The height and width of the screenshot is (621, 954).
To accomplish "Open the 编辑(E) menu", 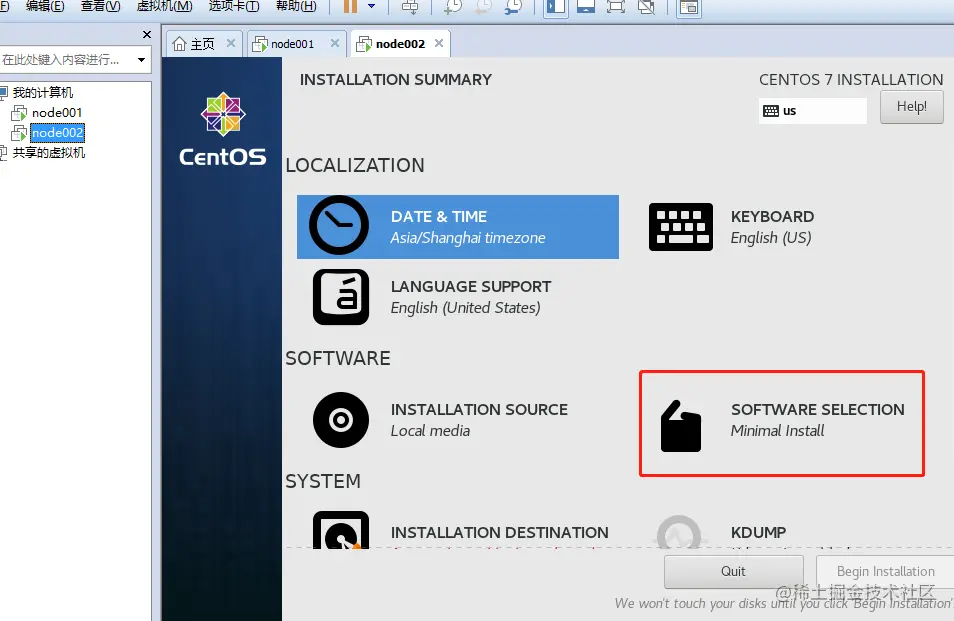I will [x=45, y=6].
